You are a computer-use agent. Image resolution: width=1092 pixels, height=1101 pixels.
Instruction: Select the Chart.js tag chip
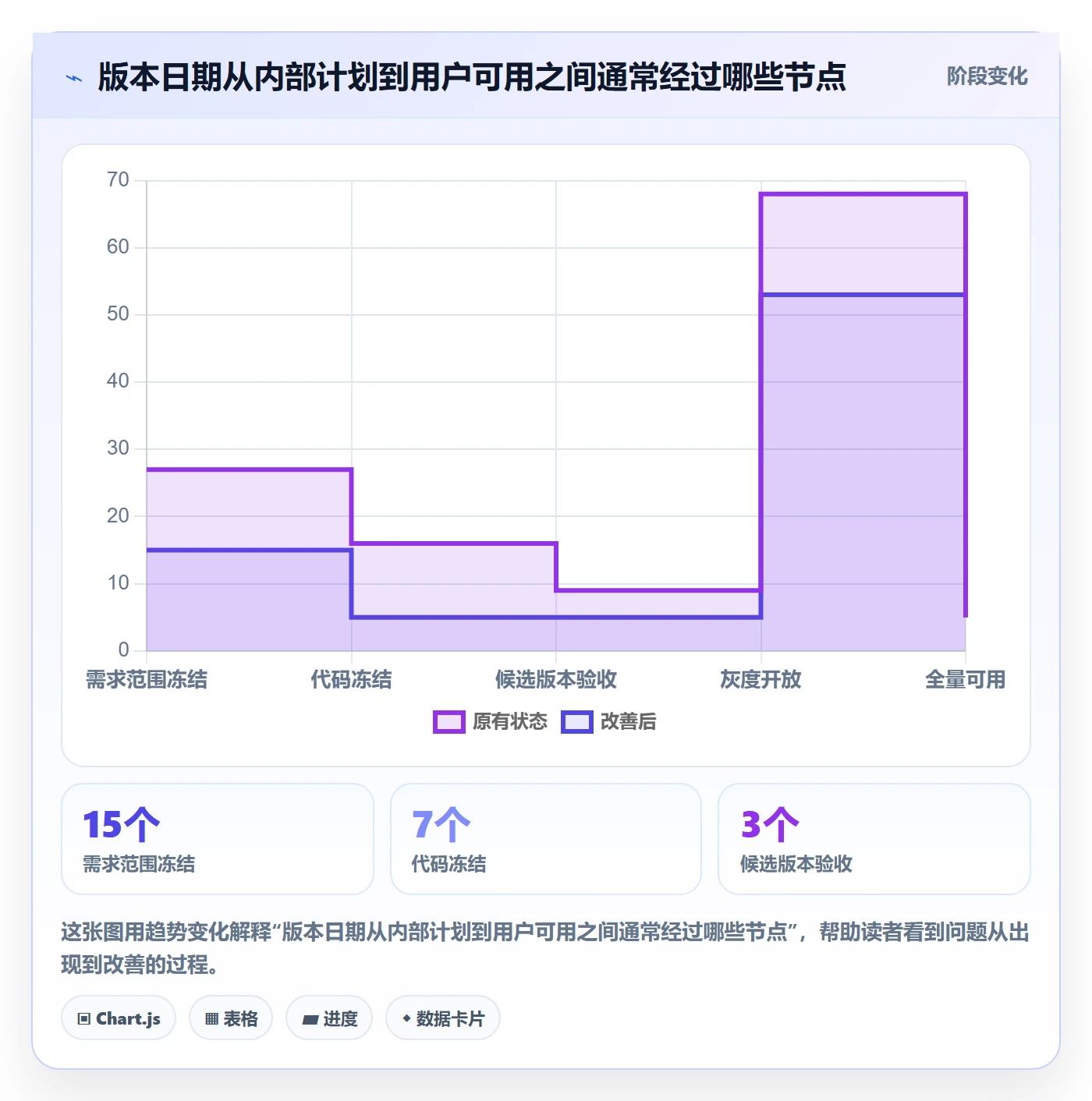point(119,1018)
